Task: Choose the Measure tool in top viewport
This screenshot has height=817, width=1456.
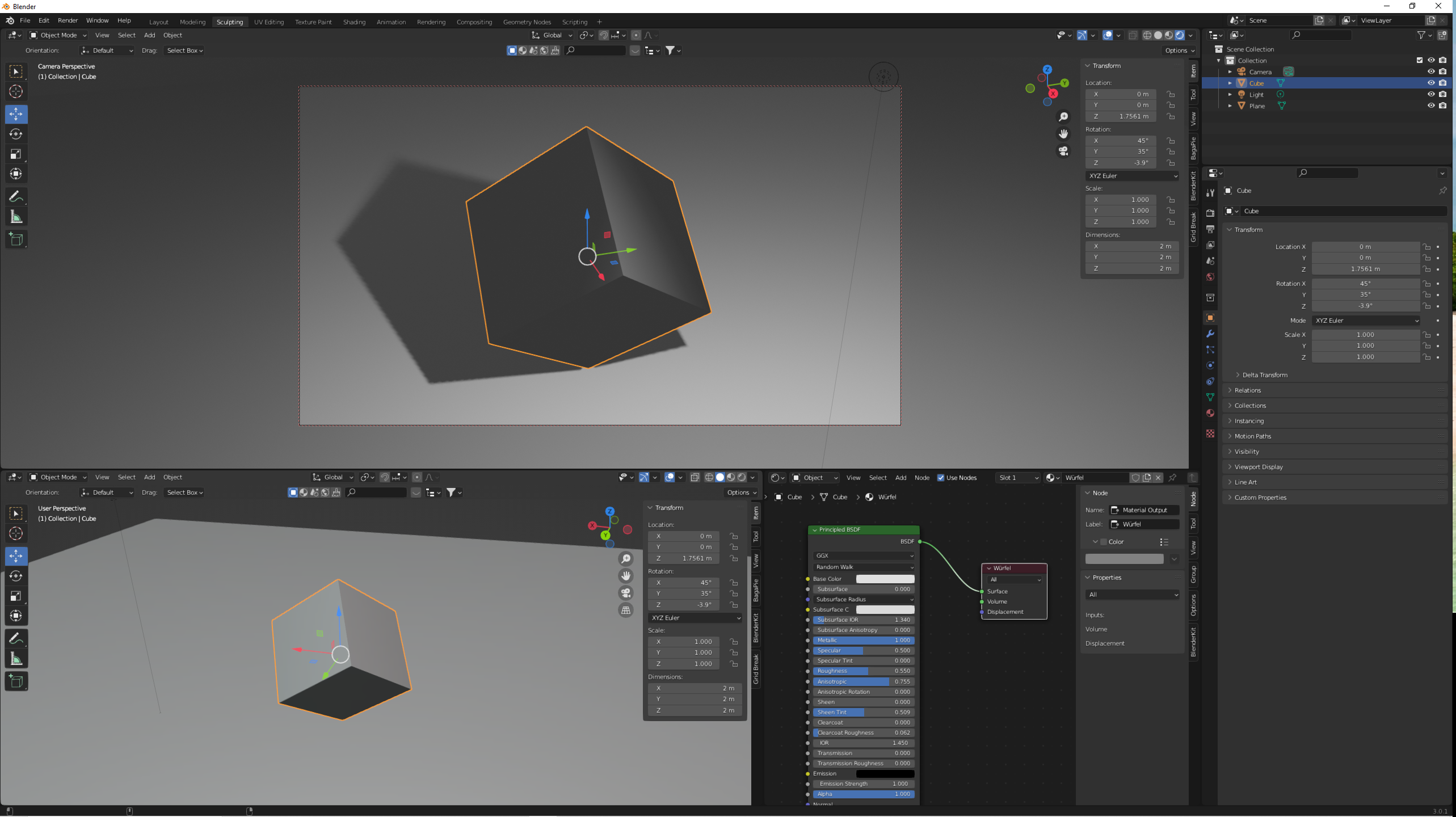Action: coord(16,217)
